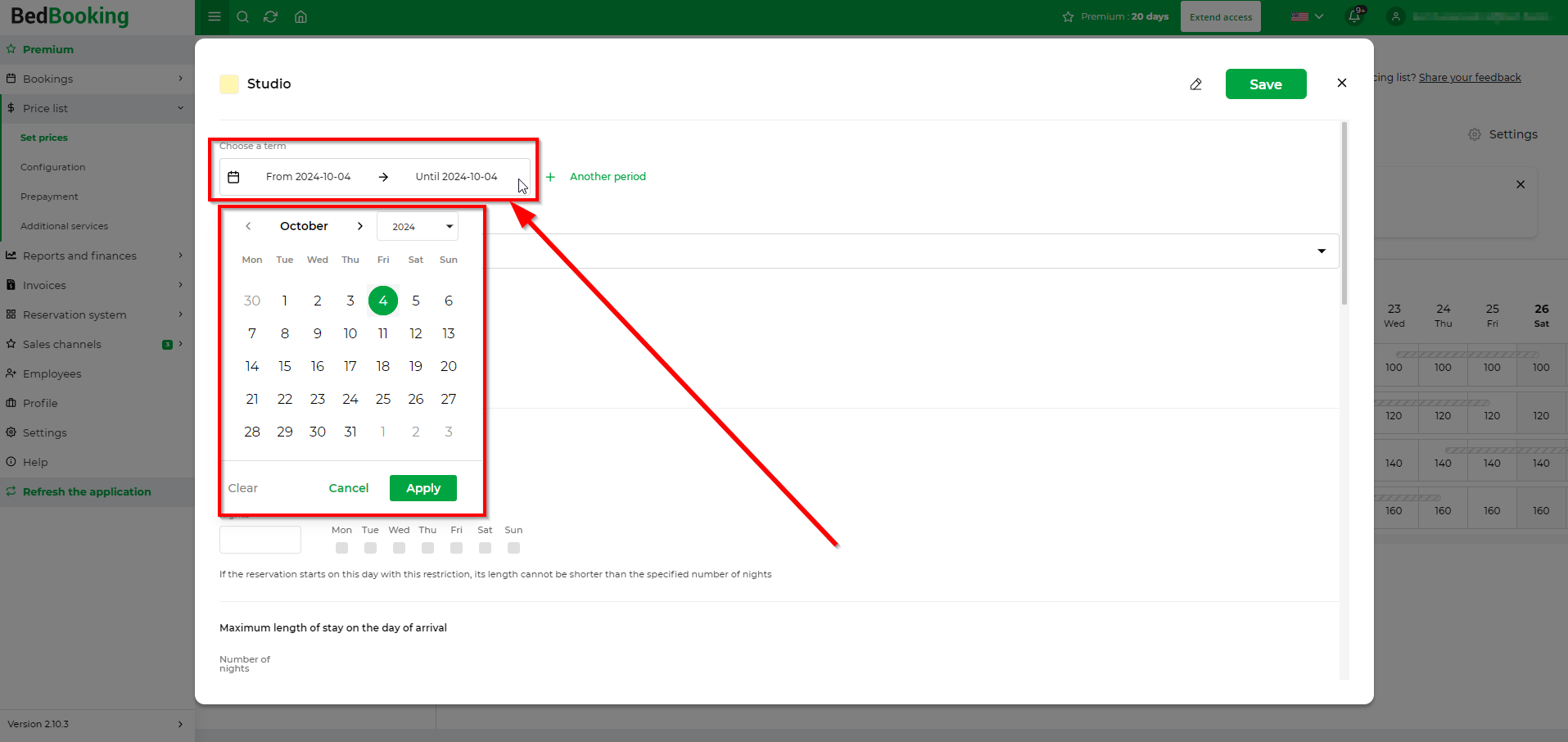Open the user account avatar icon
This screenshot has width=1568, height=742.
[1396, 16]
